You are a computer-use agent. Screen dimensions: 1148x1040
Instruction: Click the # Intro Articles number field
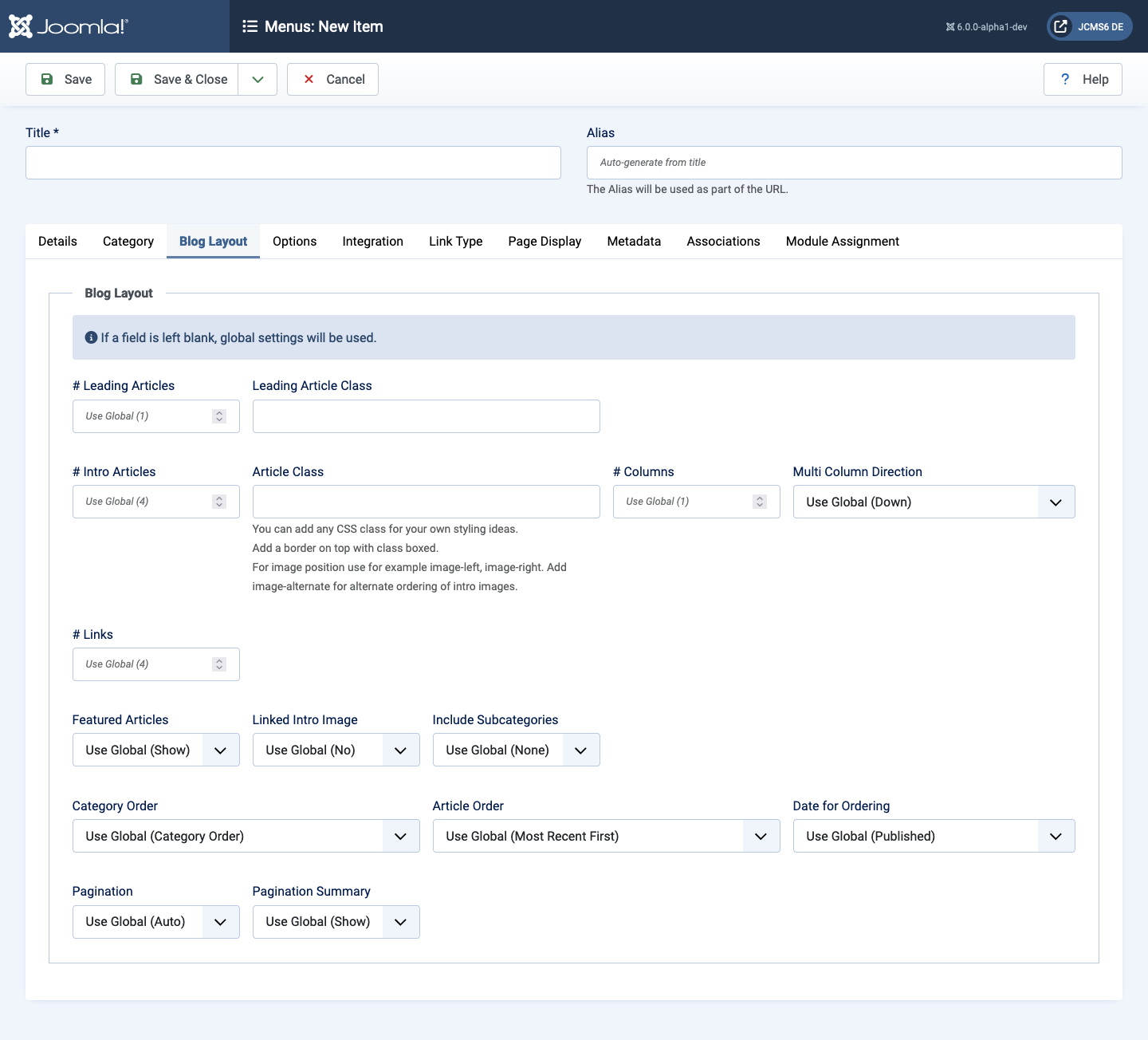tap(156, 502)
